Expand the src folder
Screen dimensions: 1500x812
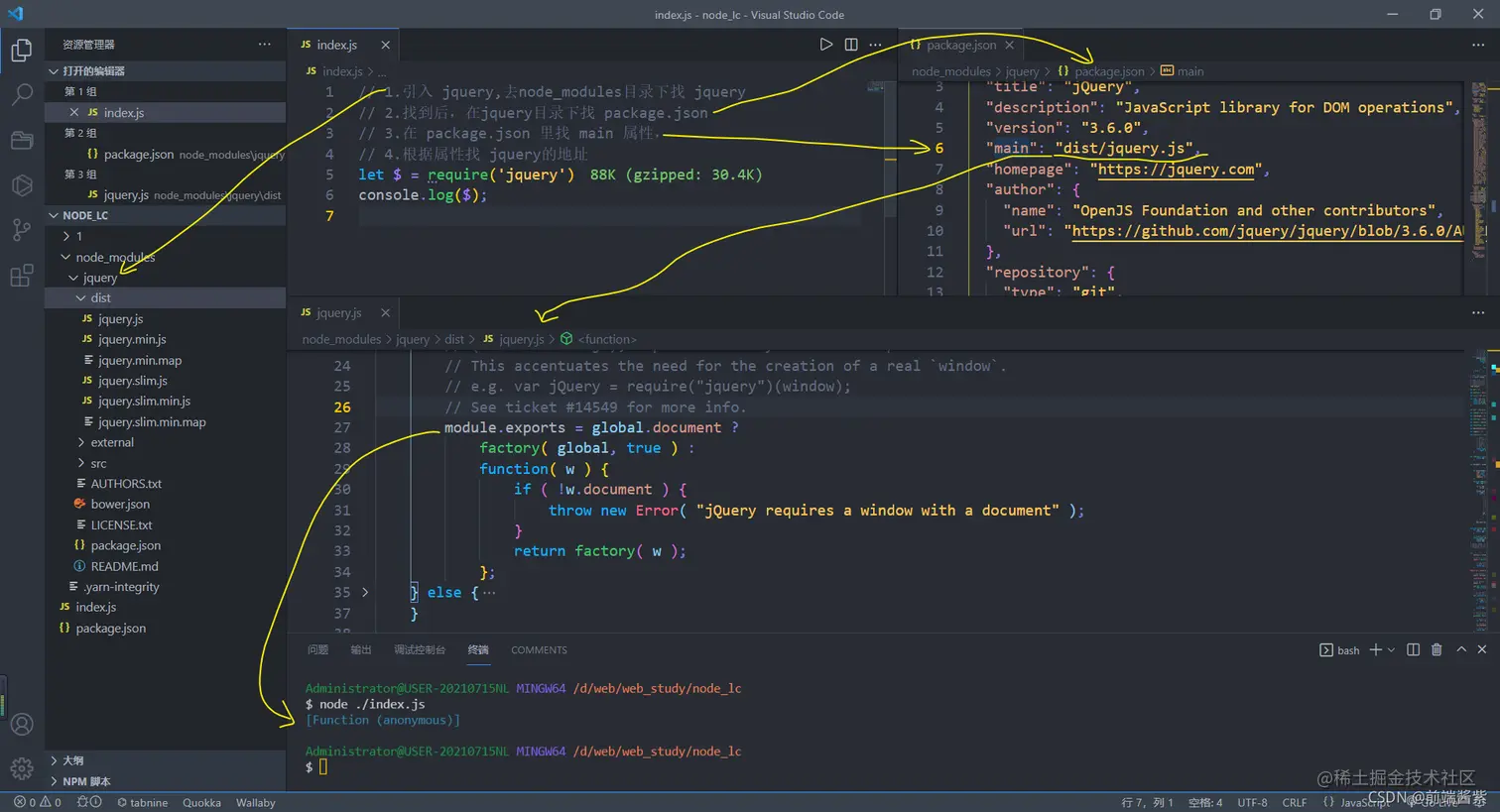coord(166,463)
